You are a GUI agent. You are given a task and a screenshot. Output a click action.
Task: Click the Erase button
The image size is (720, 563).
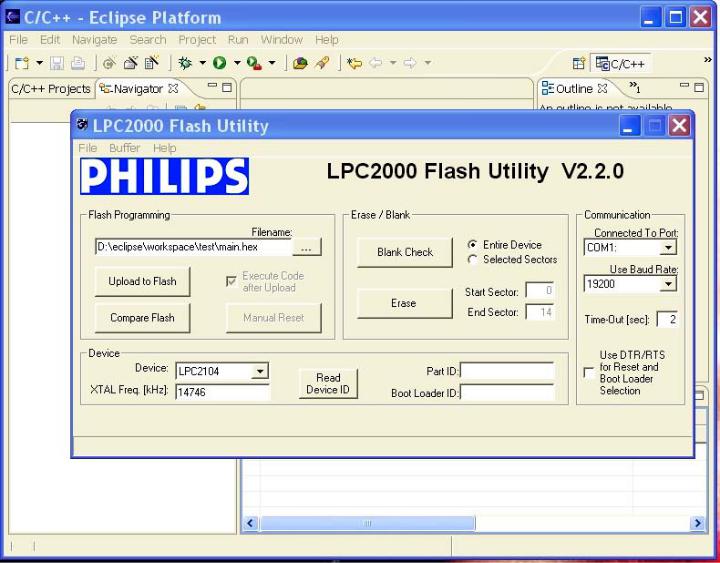pos(405,303)
